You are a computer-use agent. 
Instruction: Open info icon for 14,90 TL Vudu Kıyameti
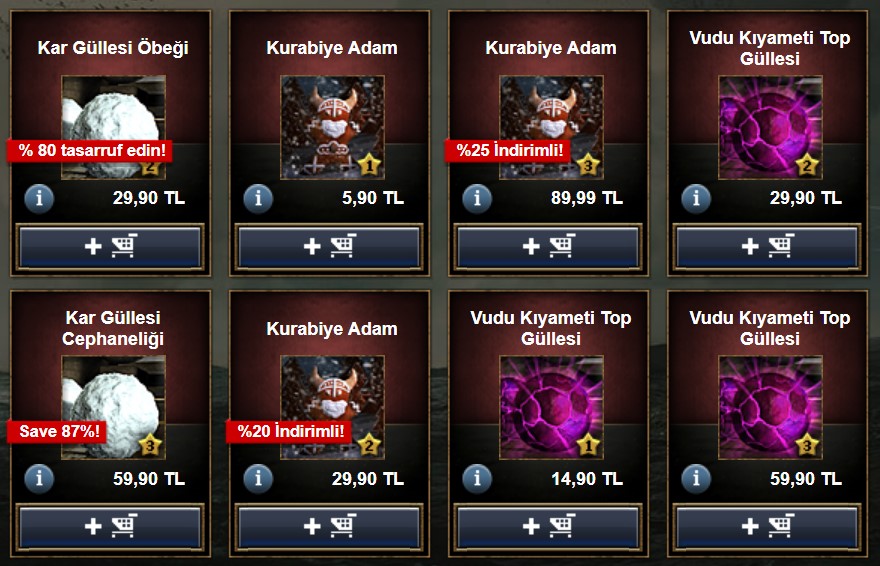click(x=477, y=478)
